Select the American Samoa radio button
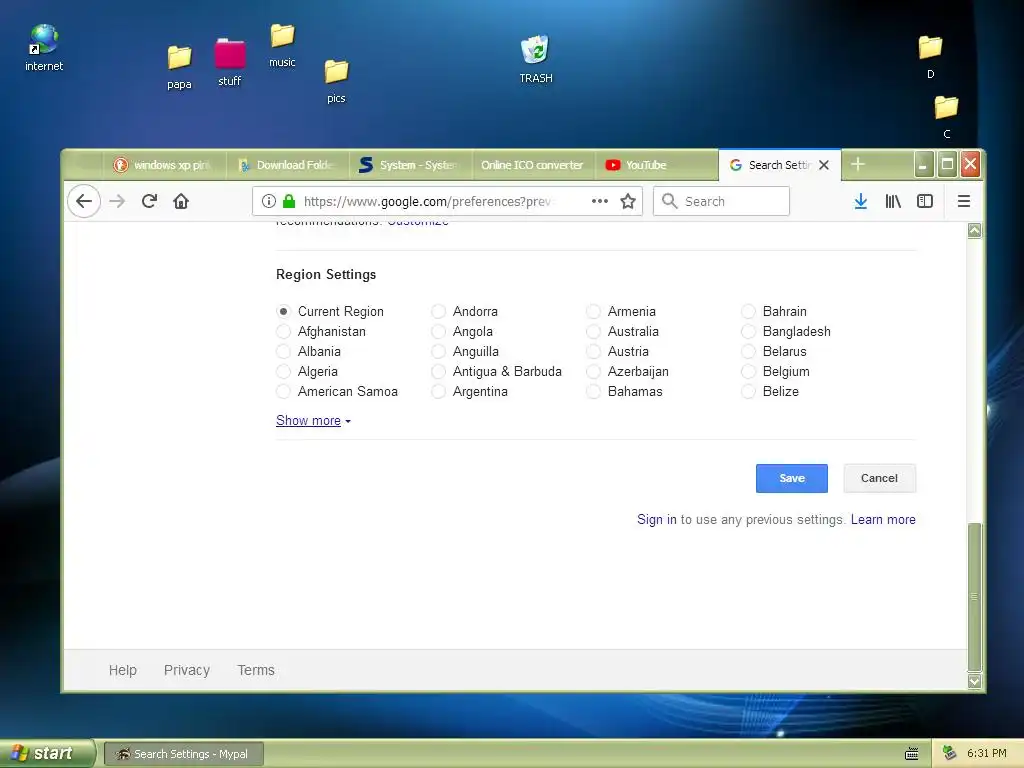The height and width of the screenshot is (768, 1024). point(283,391)
